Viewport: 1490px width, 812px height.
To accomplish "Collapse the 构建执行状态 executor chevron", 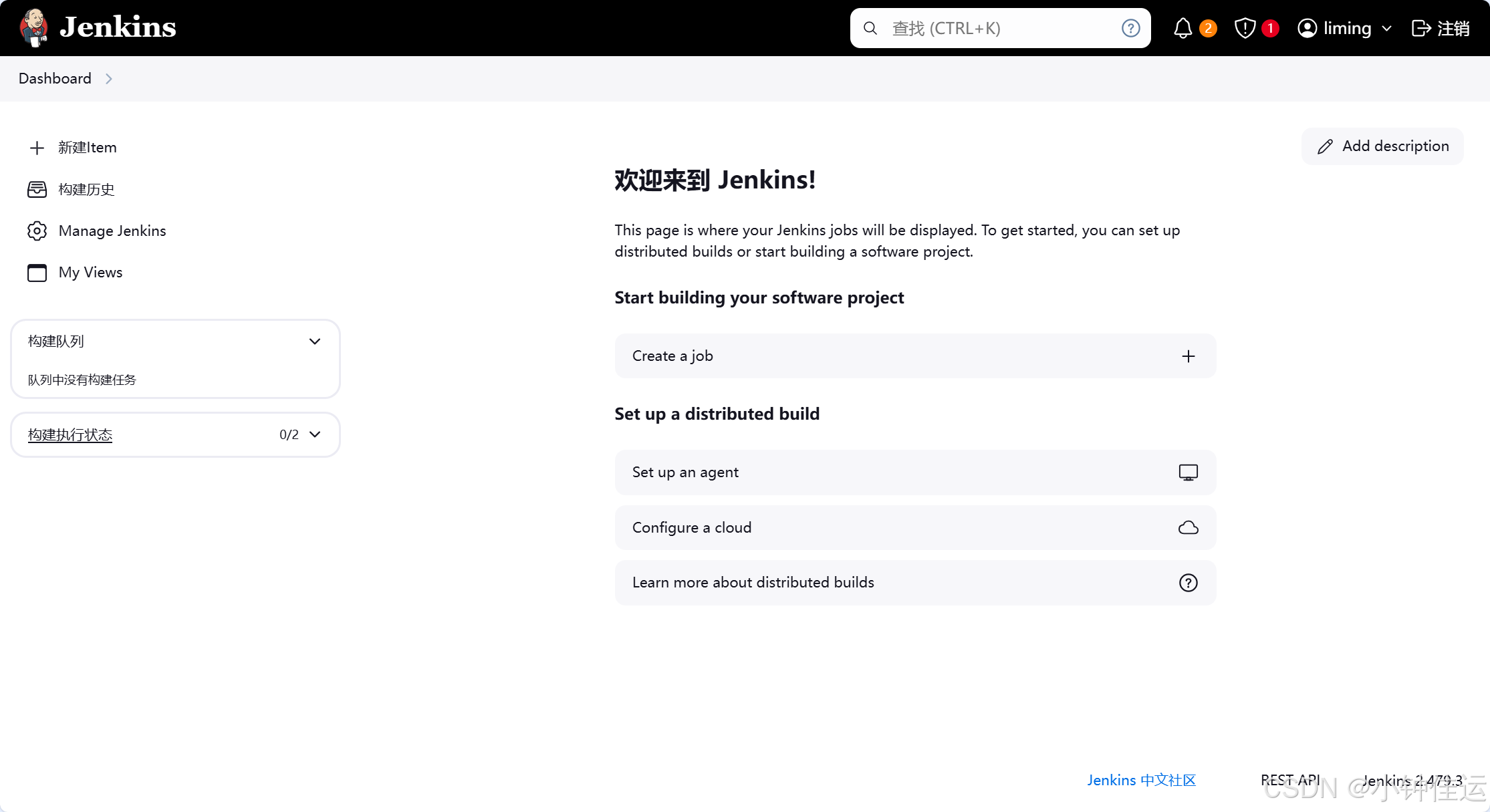I will [315, 434].
